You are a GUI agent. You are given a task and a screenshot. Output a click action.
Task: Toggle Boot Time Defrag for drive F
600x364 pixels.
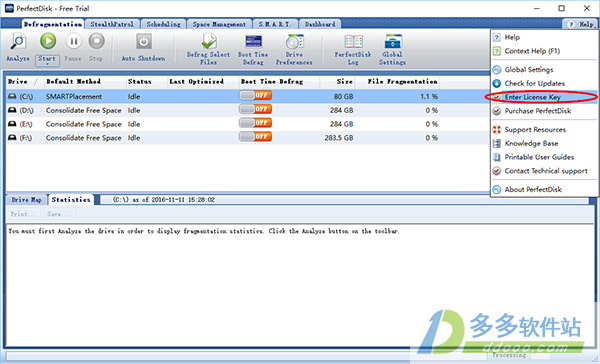tap(255, 137)
